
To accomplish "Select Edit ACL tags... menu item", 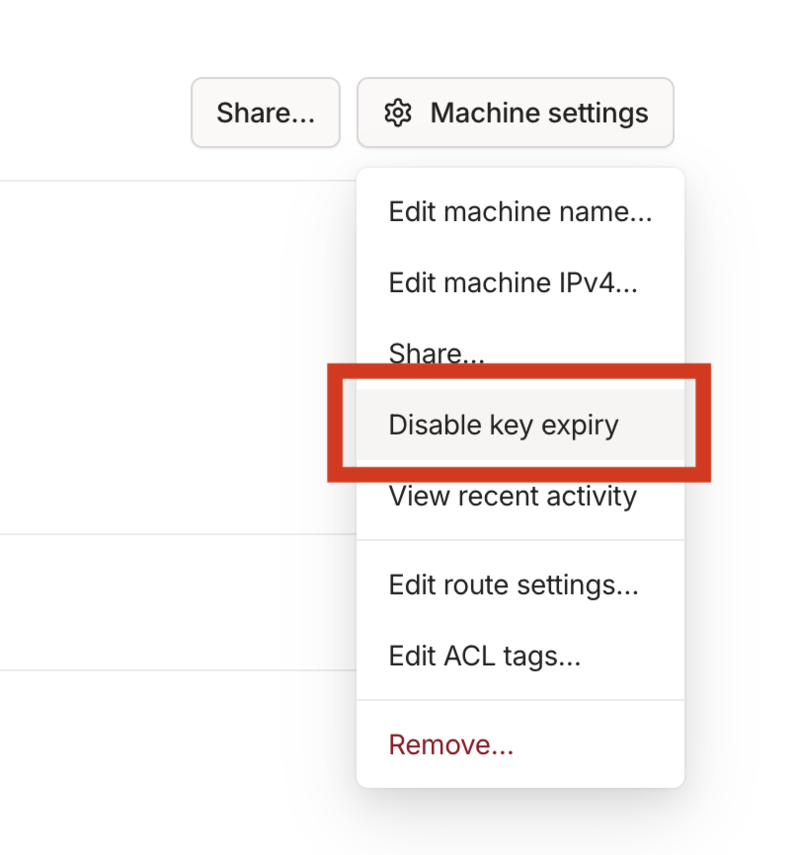I will coord(484,656).
